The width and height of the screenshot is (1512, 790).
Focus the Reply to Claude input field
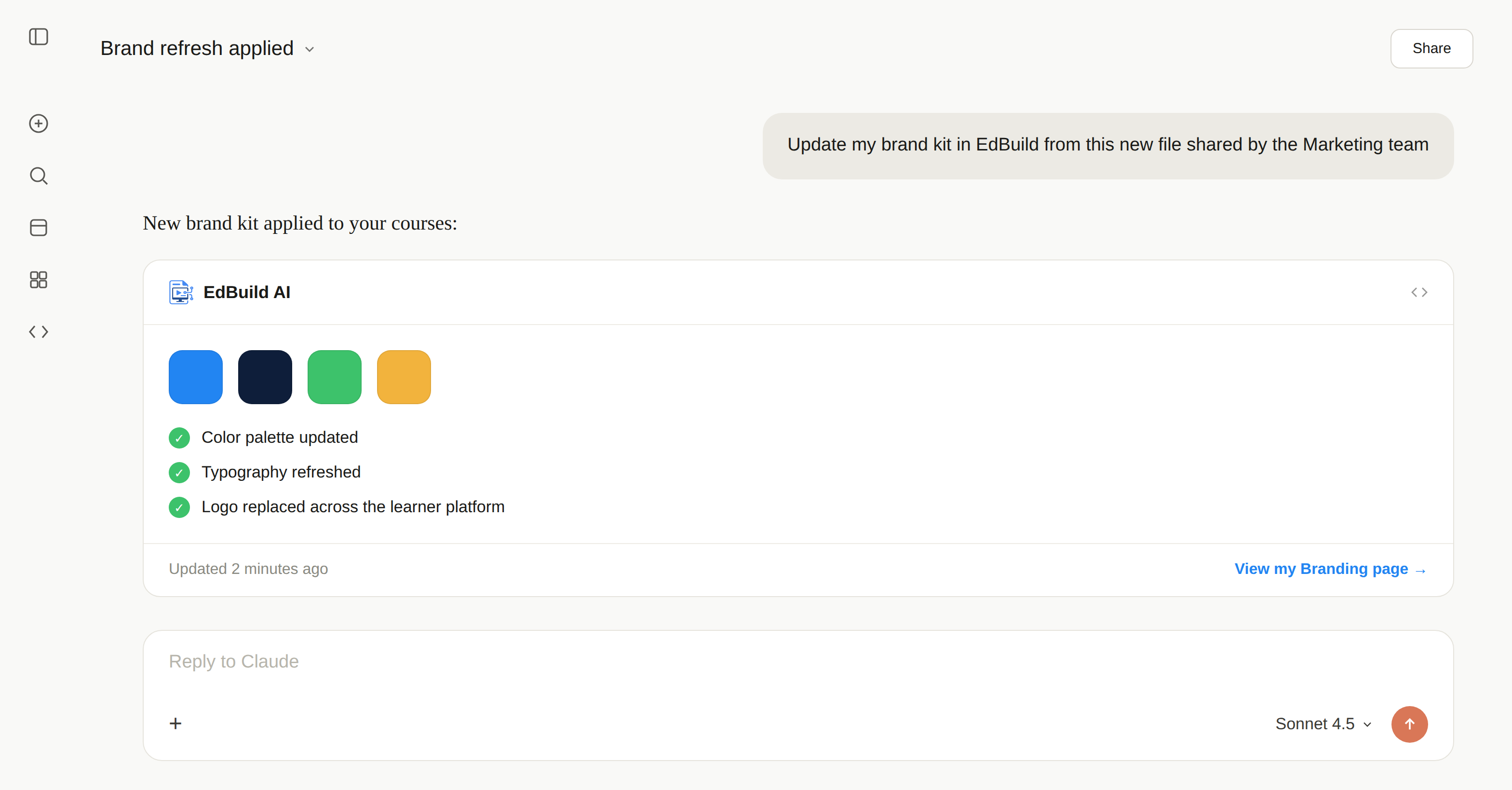(797, 661)
